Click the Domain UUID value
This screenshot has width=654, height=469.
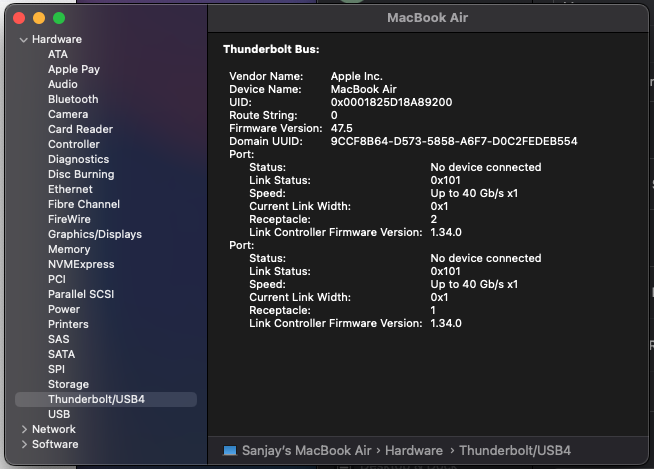click(454, 141)
